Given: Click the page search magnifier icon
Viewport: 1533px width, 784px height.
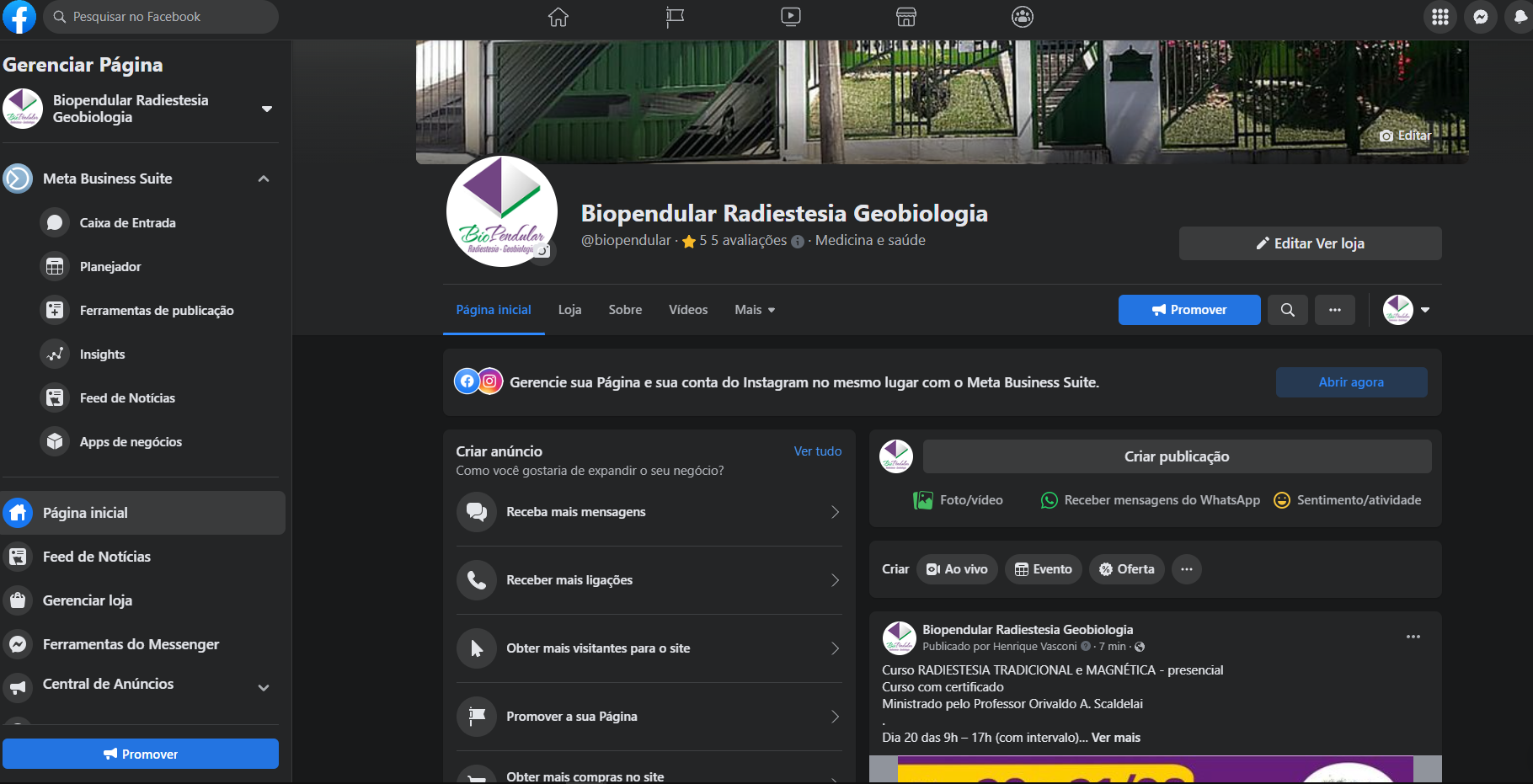Looking at the screenshot, I should coord(1288,310).
